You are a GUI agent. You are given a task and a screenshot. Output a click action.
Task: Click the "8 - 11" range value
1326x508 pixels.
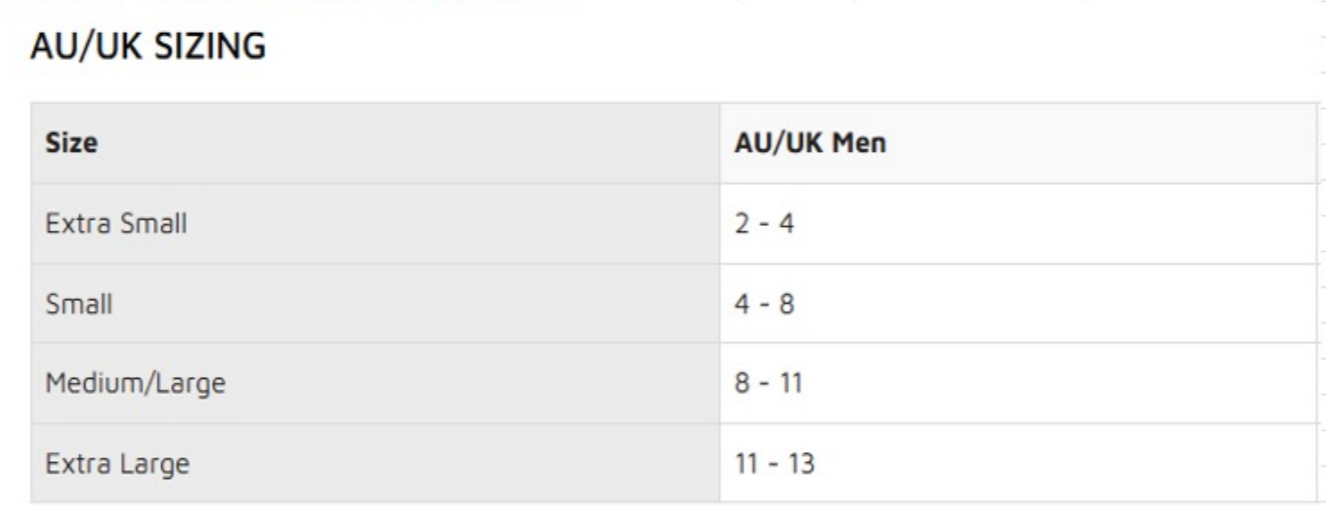pyautogui.click(x=768, y=383)
